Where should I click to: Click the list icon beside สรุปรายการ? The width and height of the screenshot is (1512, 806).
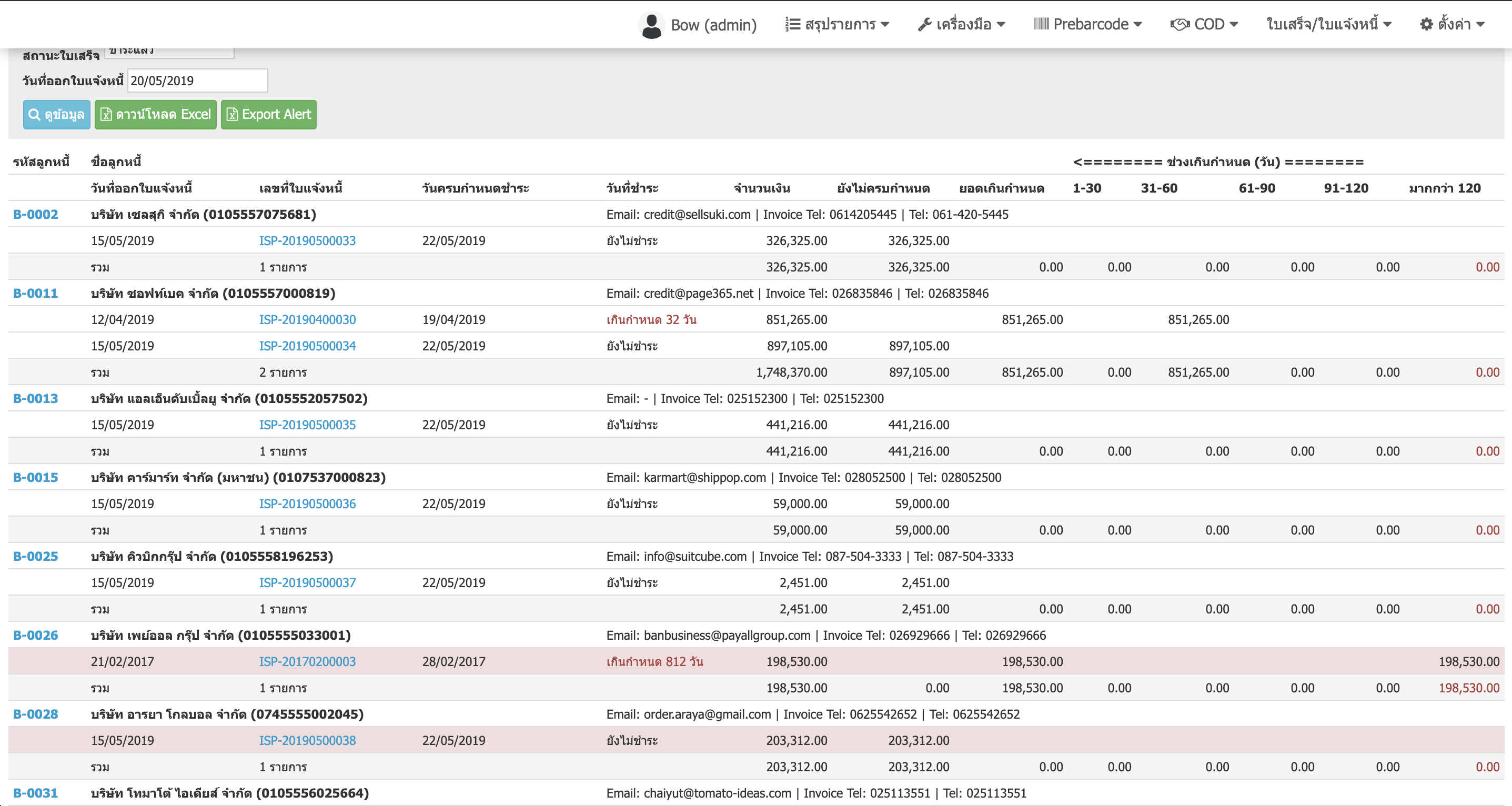(792, 25)
